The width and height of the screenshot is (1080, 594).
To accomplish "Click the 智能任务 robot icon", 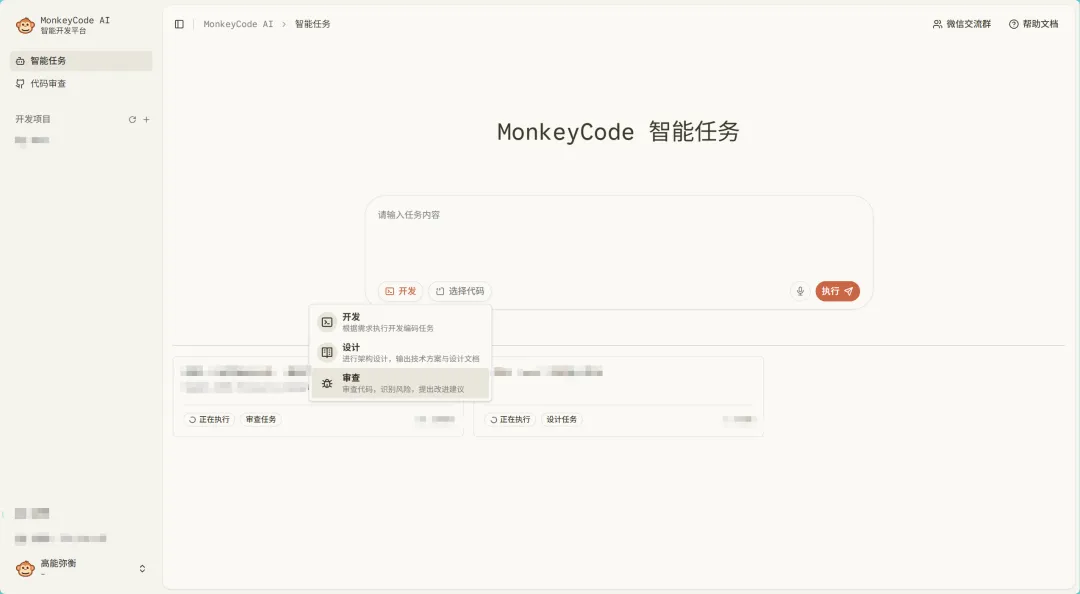I will pyautogui.click(x=20, y=61).
